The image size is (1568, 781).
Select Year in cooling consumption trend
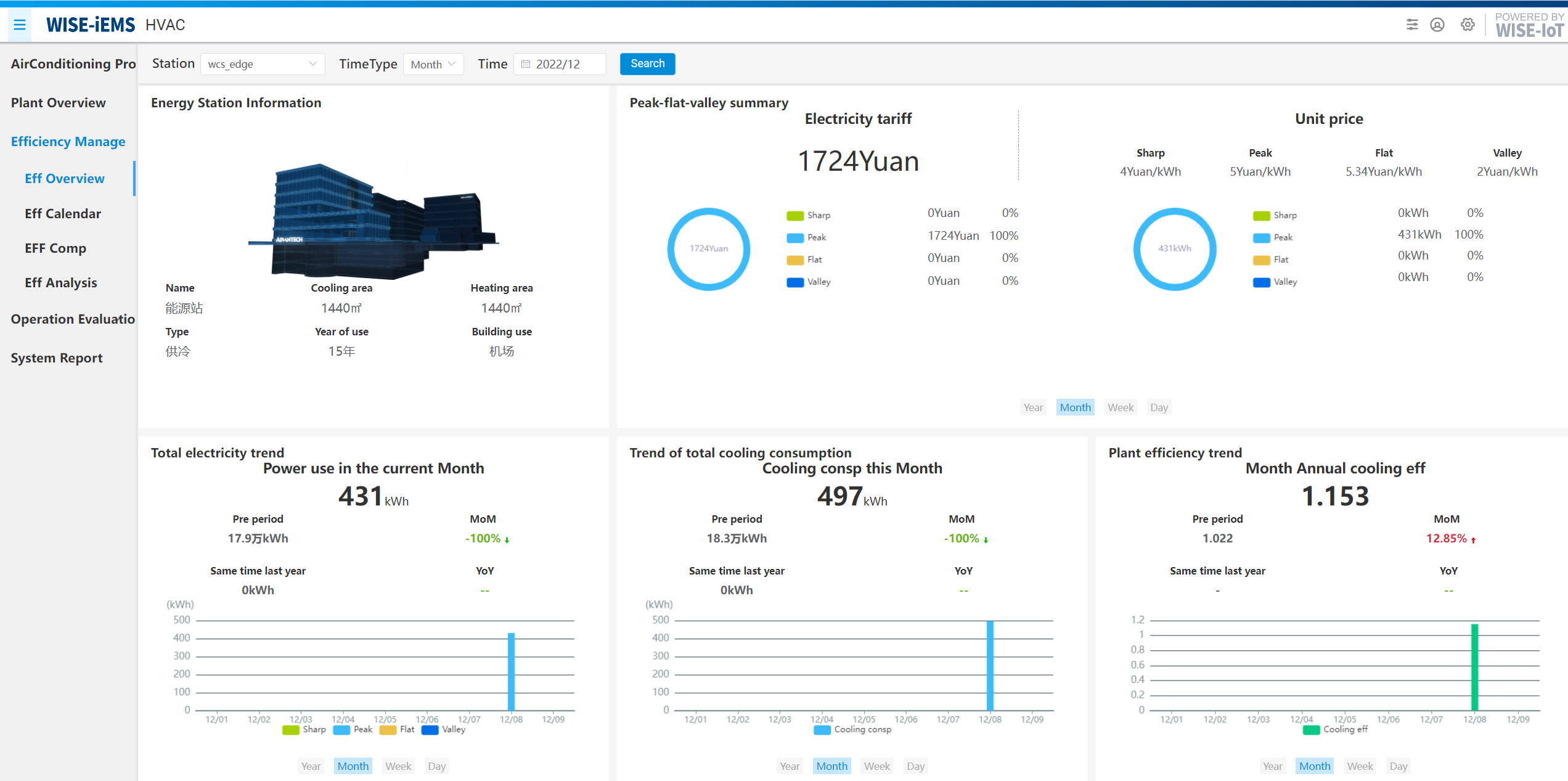[790, 766]
